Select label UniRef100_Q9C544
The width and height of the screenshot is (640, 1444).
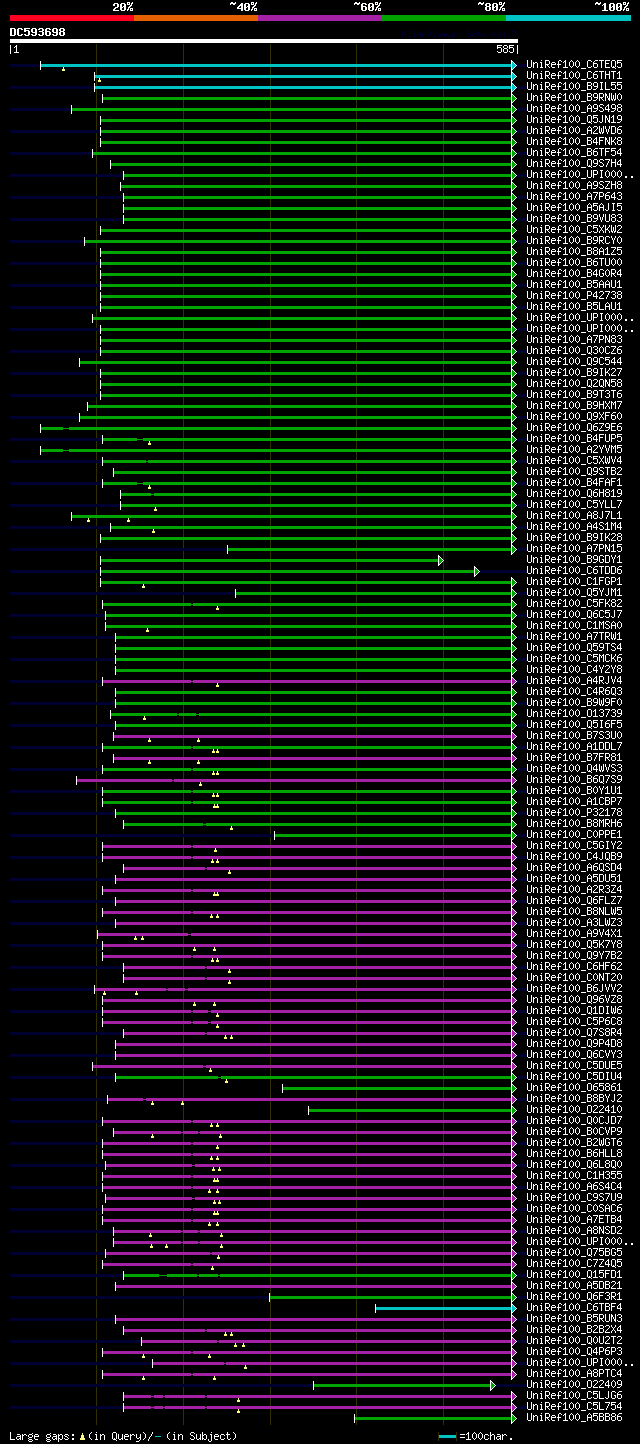pos(574,361)
